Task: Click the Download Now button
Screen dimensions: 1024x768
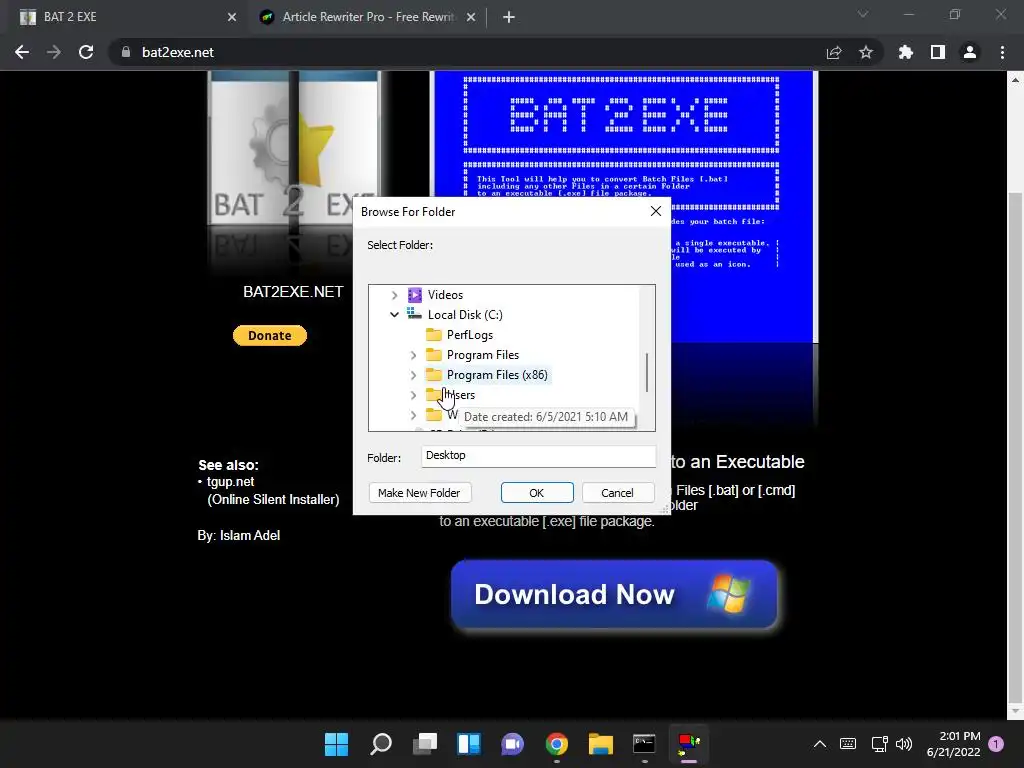Action: pos(614,594)
